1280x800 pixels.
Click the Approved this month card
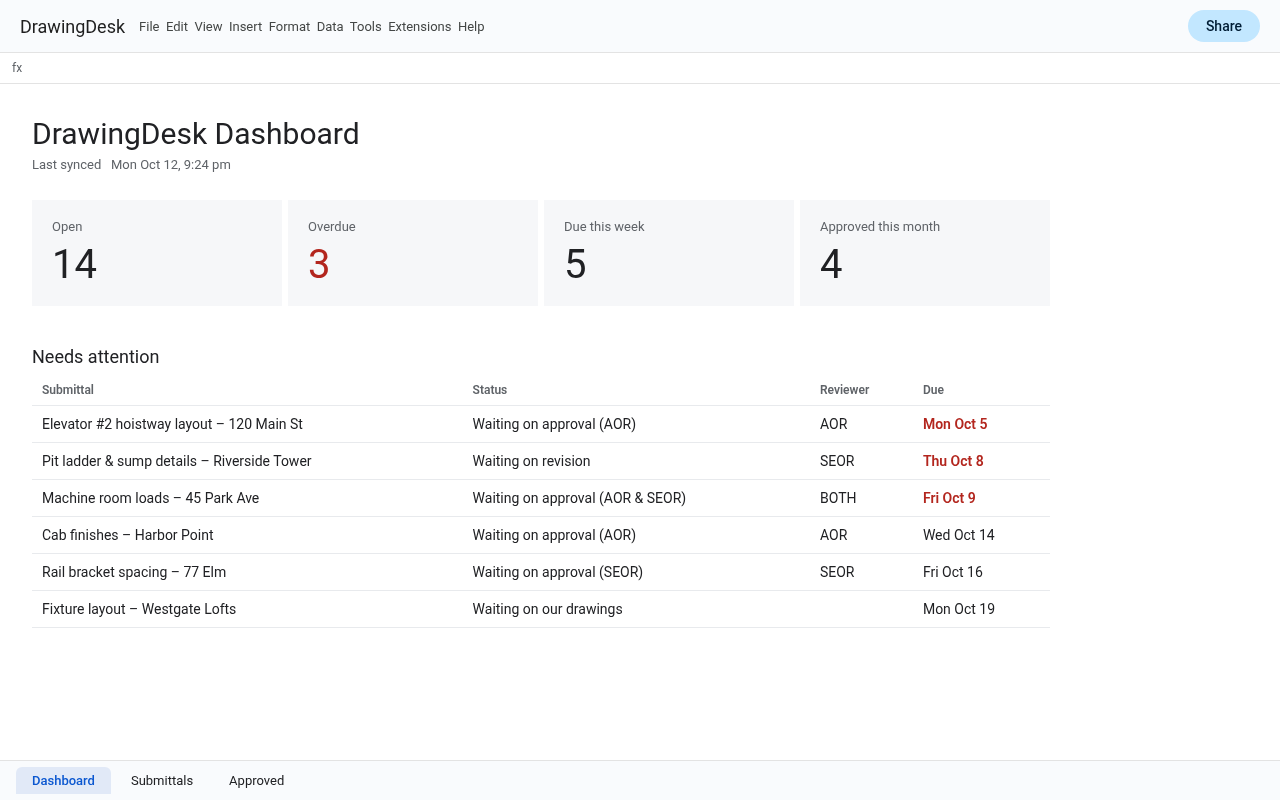(925, 253)
